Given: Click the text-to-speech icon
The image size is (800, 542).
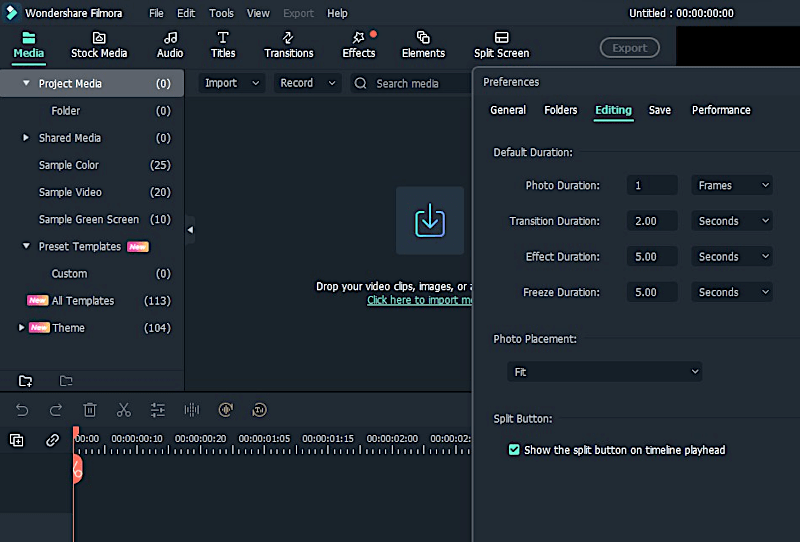Looking at the screenshot, I should point(259,410).
